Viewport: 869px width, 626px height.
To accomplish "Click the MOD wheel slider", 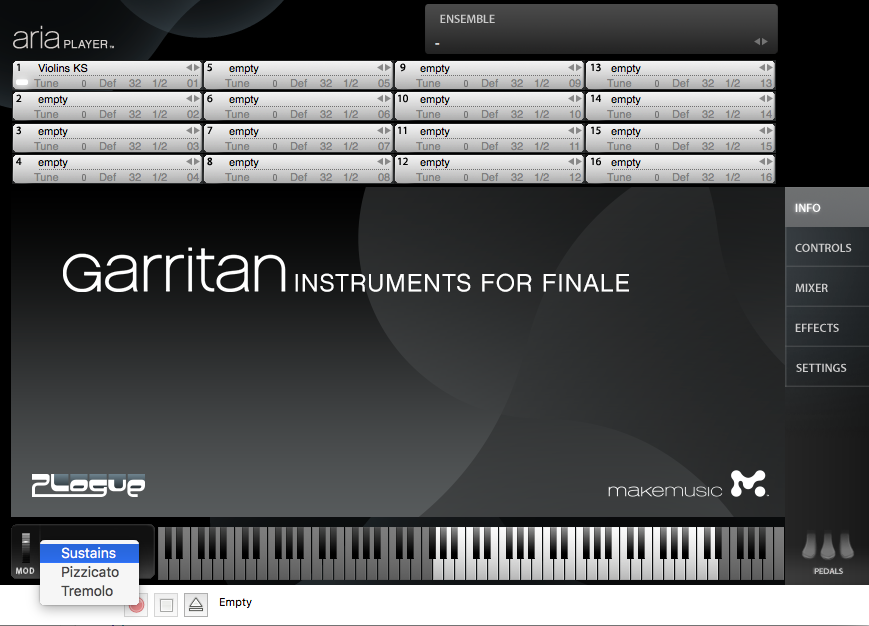I will [25, 548].
